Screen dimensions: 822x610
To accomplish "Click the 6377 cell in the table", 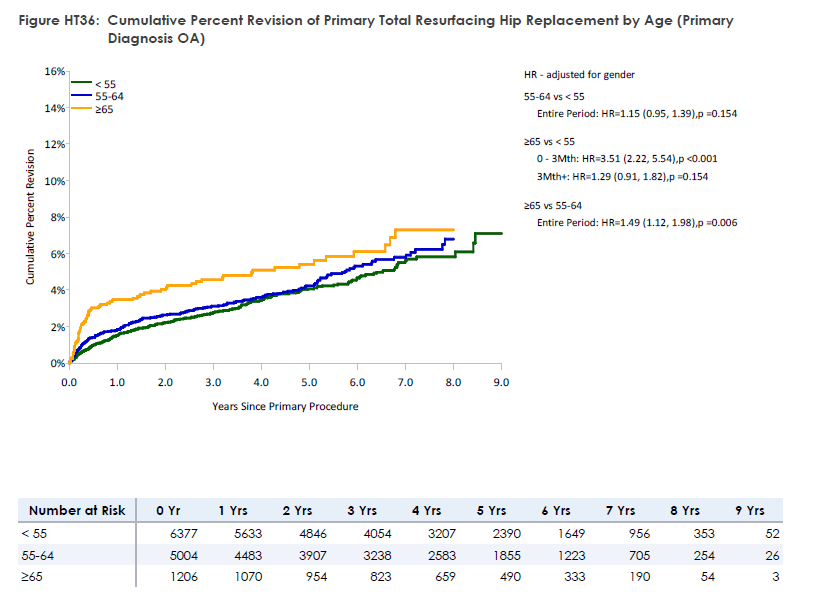I will (x=180, y=534).
